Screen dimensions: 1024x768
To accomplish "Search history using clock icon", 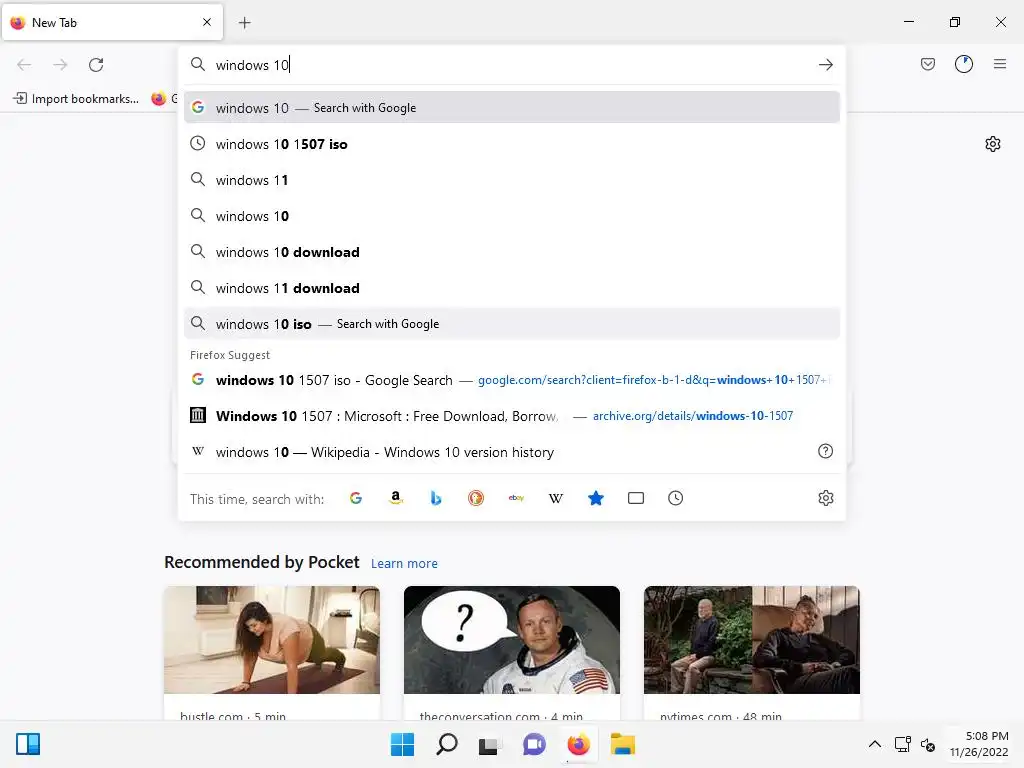I will pos(675,498).
